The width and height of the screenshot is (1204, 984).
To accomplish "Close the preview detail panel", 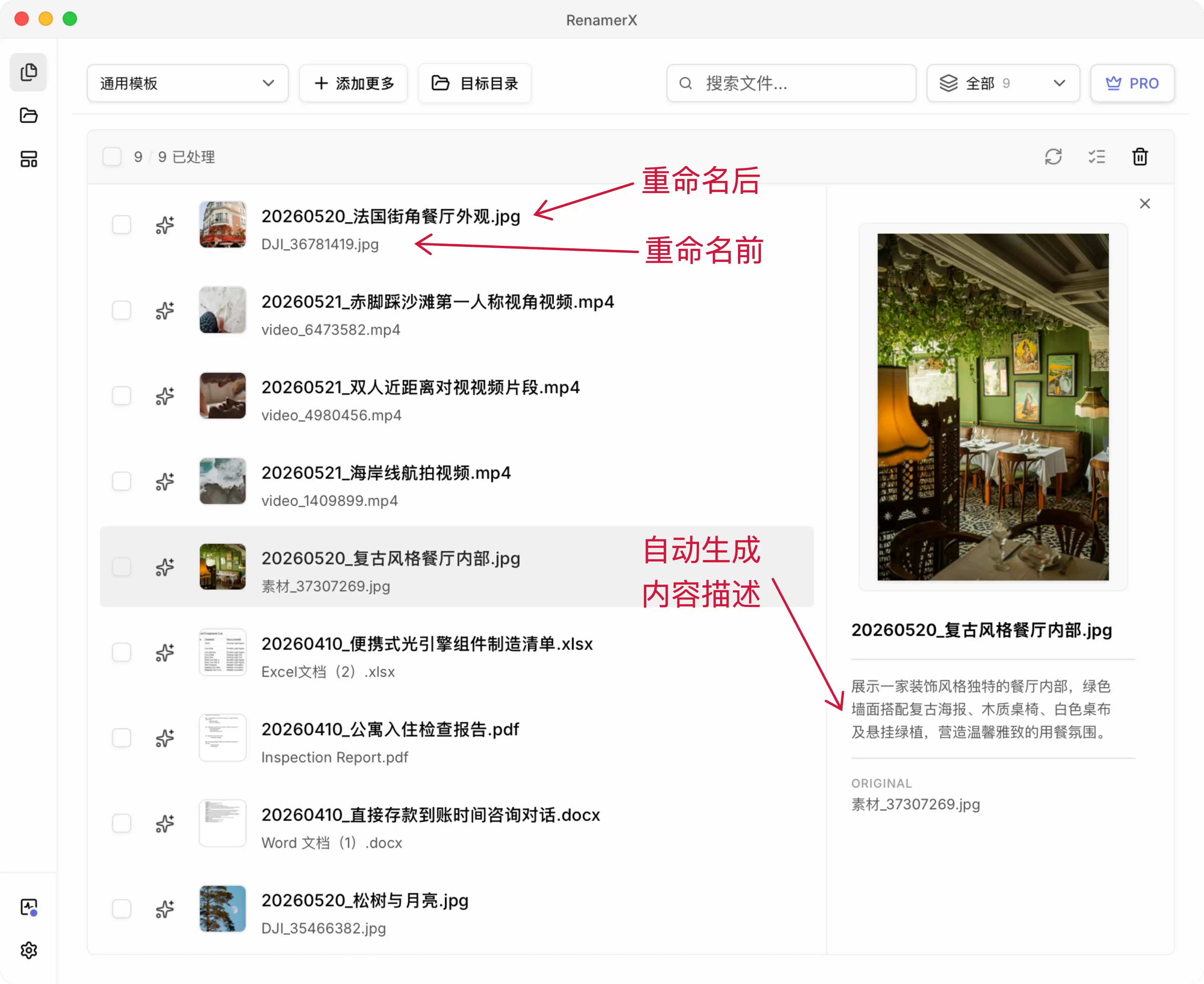I will pyautogui.click(x=1145, y=204).
